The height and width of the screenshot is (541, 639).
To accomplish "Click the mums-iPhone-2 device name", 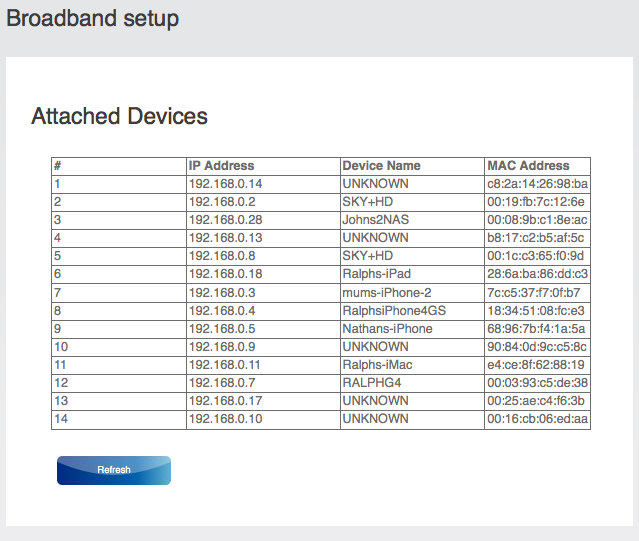I will [386, 292].
